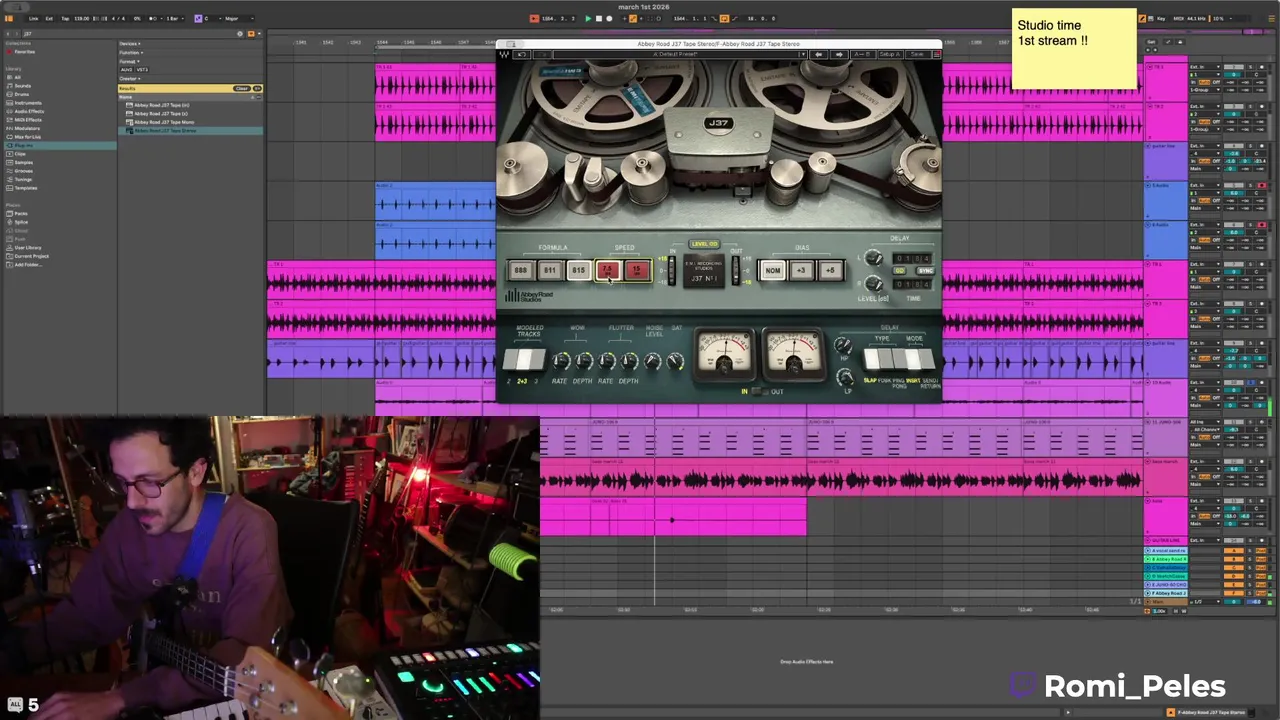Toggle the delay SYNC button
Image resolution: width=1280 pixels, height=720 pixels.
(x=925, y=271)
